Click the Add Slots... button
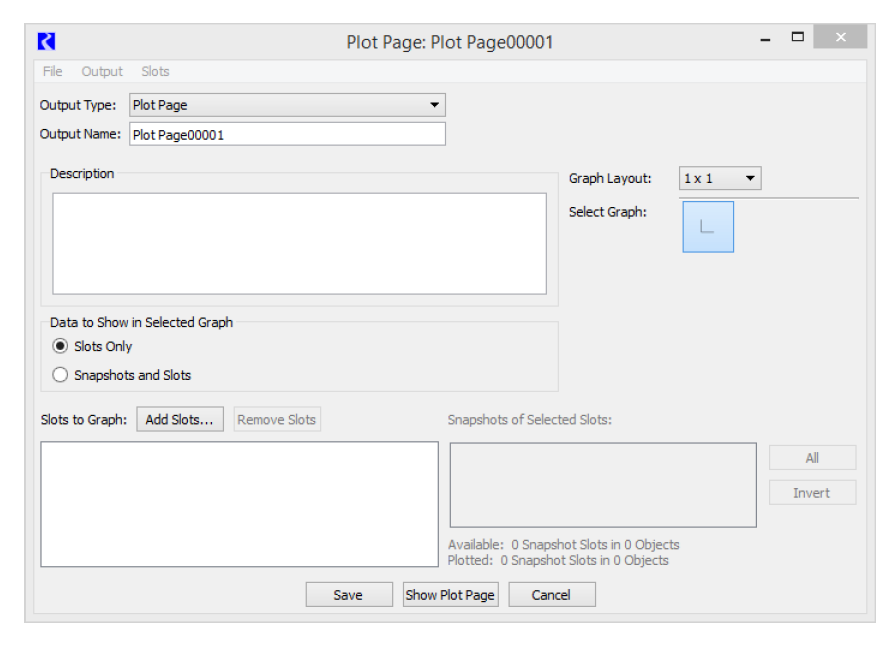The width and height of the screenshot is (892, 645). click(x=180, y=420)
